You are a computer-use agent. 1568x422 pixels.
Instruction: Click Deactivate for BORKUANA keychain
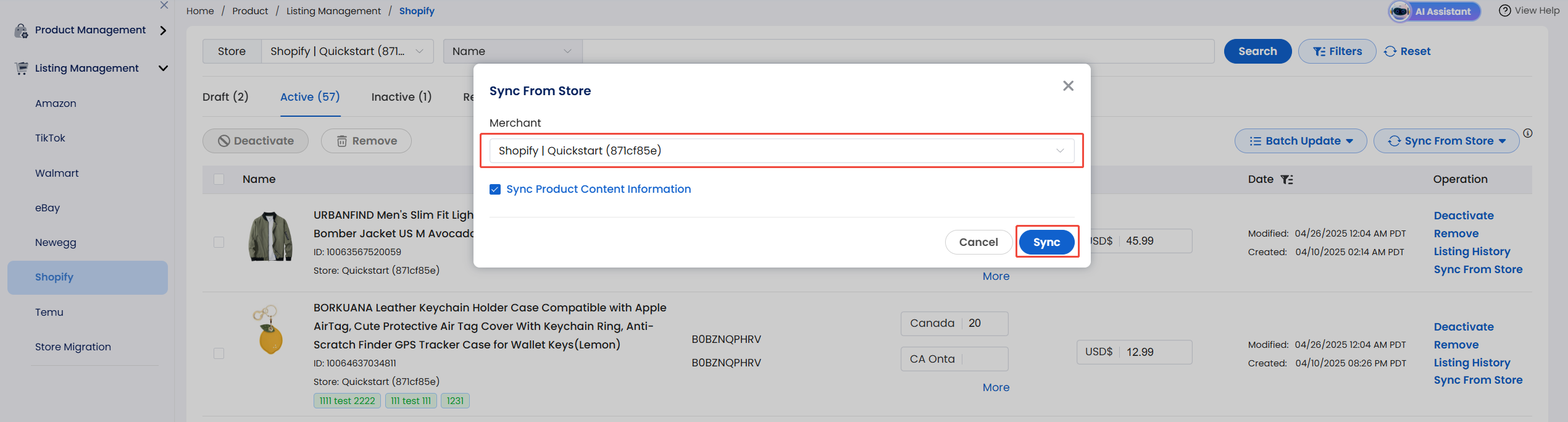coord(1464,327)
